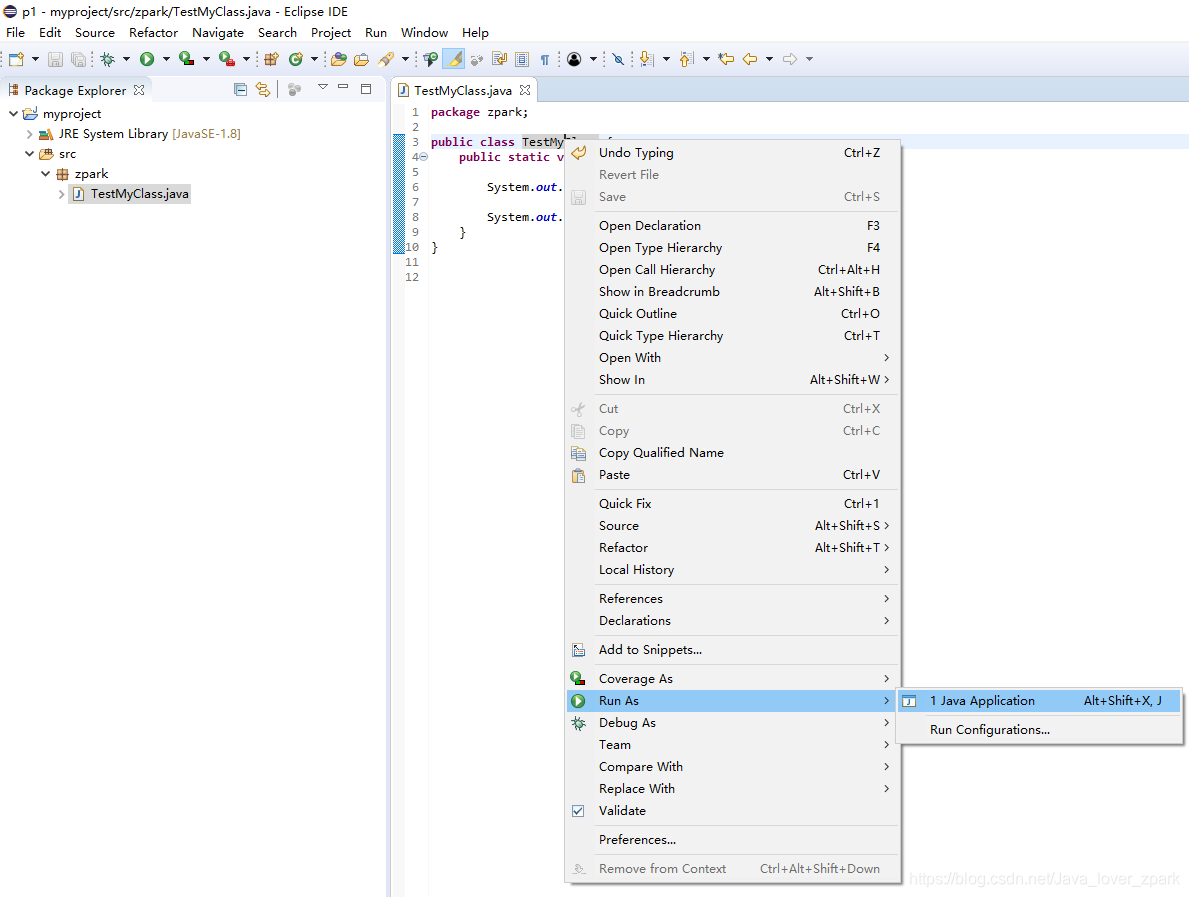This screenshot has height=897, width=1189.
Task: Click the Save All toolbar icon
Action: tap(78, 59)
